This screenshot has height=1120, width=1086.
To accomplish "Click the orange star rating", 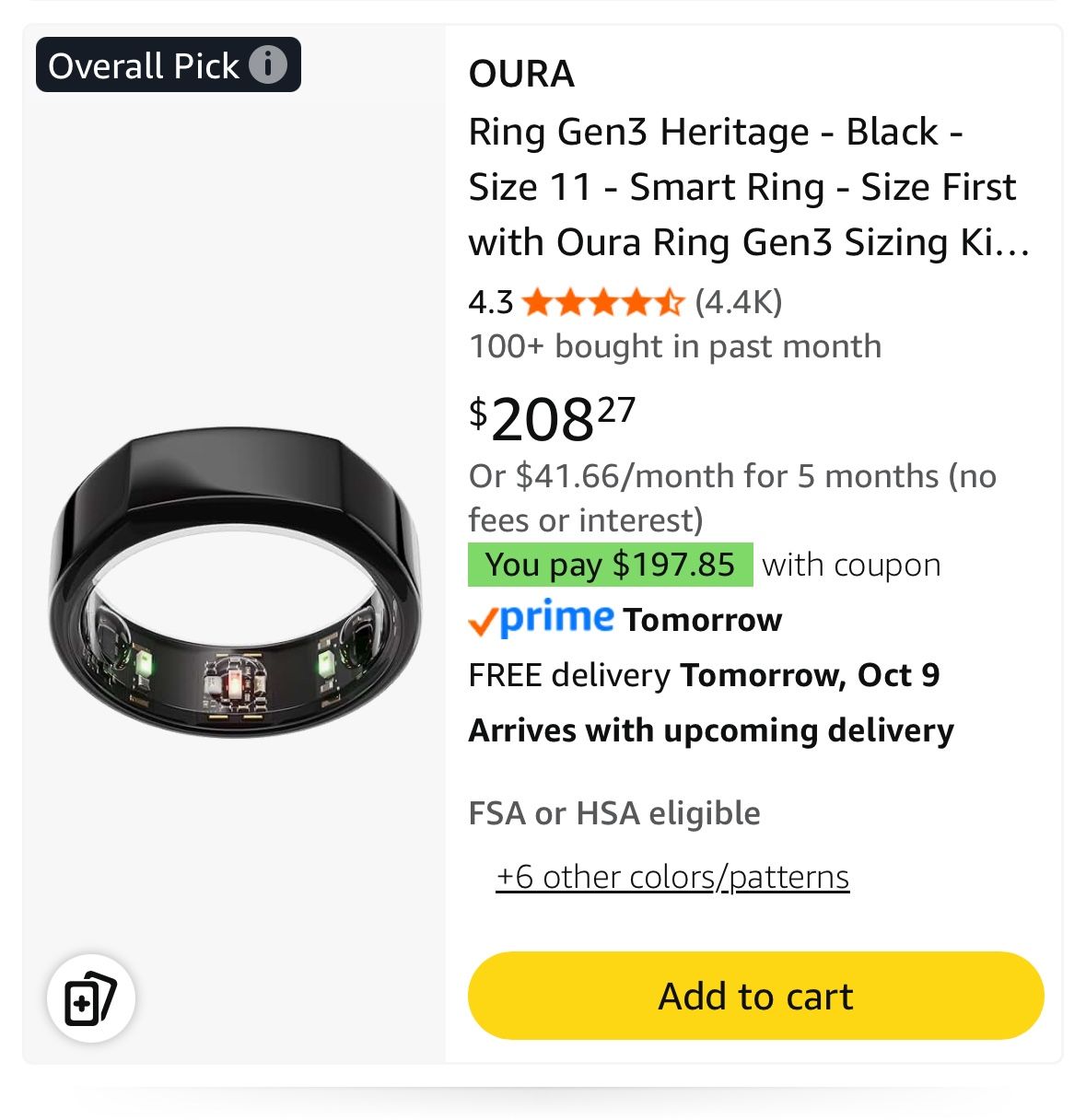I will [x=603, y=302].
